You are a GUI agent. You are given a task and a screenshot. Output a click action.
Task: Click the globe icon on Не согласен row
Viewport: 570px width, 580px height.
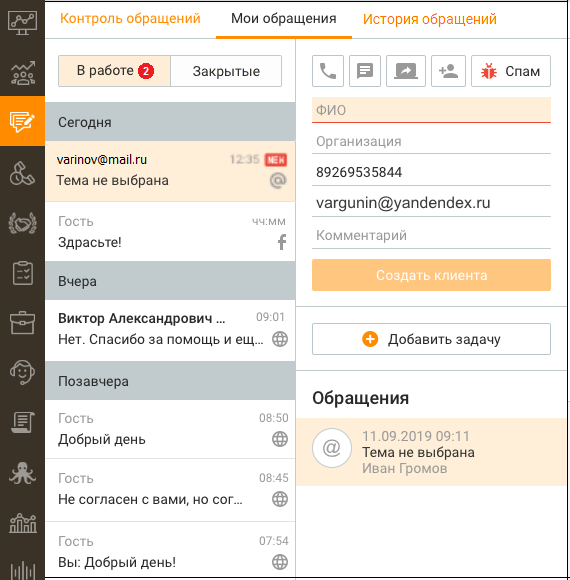click(x=280, y=499)
